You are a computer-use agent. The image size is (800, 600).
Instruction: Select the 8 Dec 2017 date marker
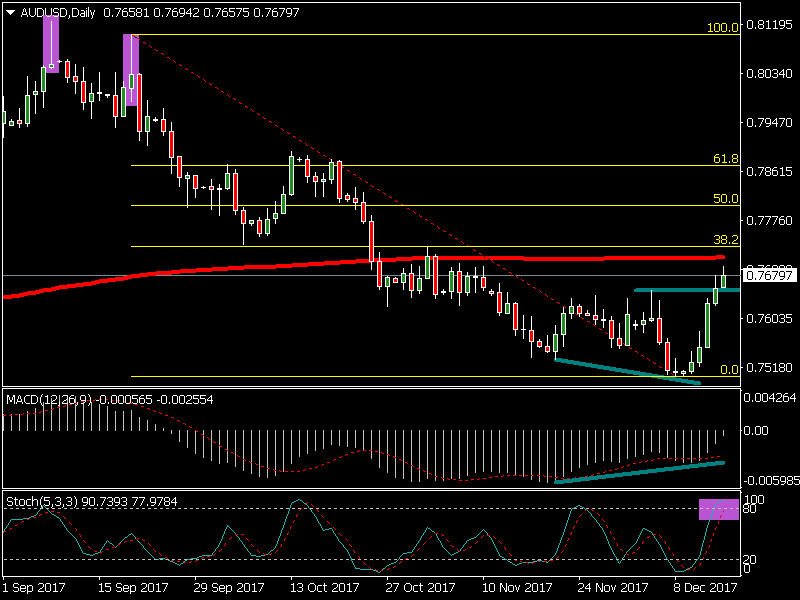coord(703,589)
